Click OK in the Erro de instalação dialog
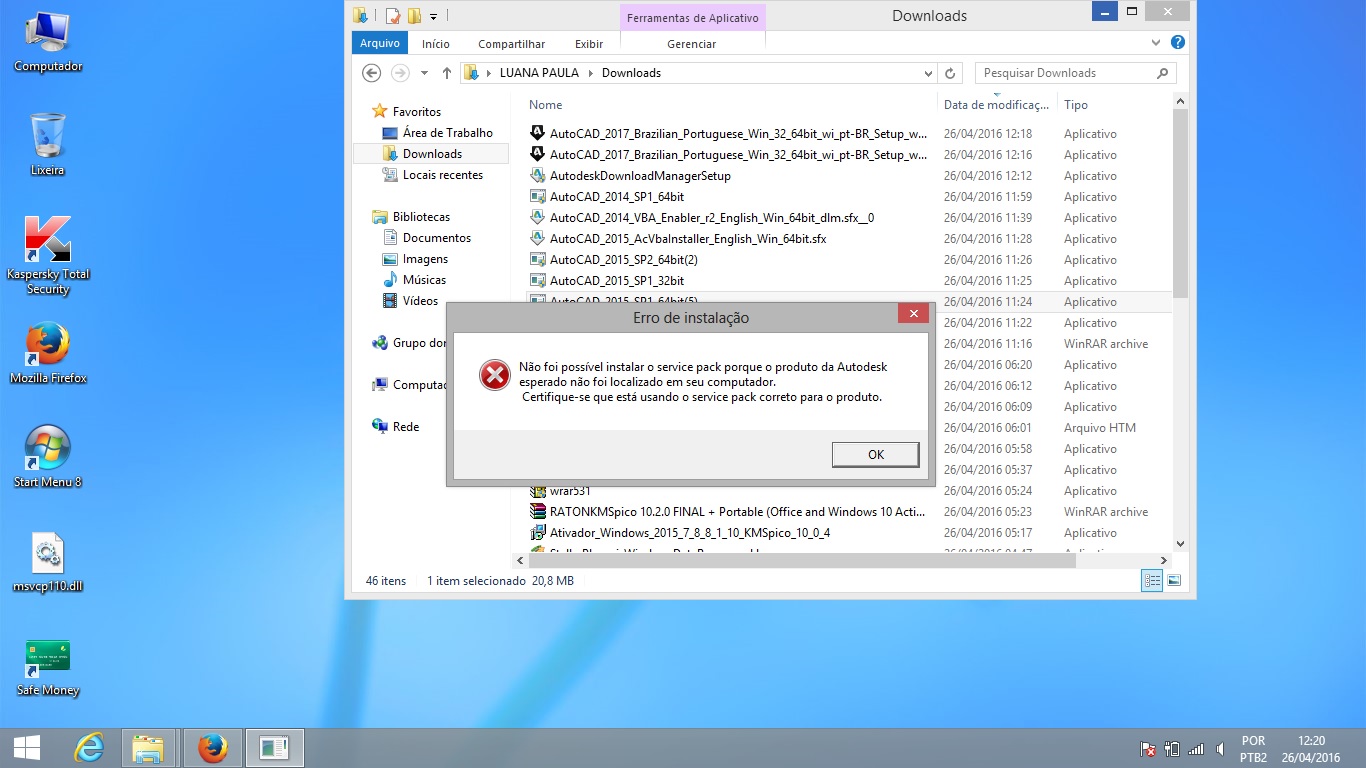Screen dimensions: 1366x768 (875, 454)
